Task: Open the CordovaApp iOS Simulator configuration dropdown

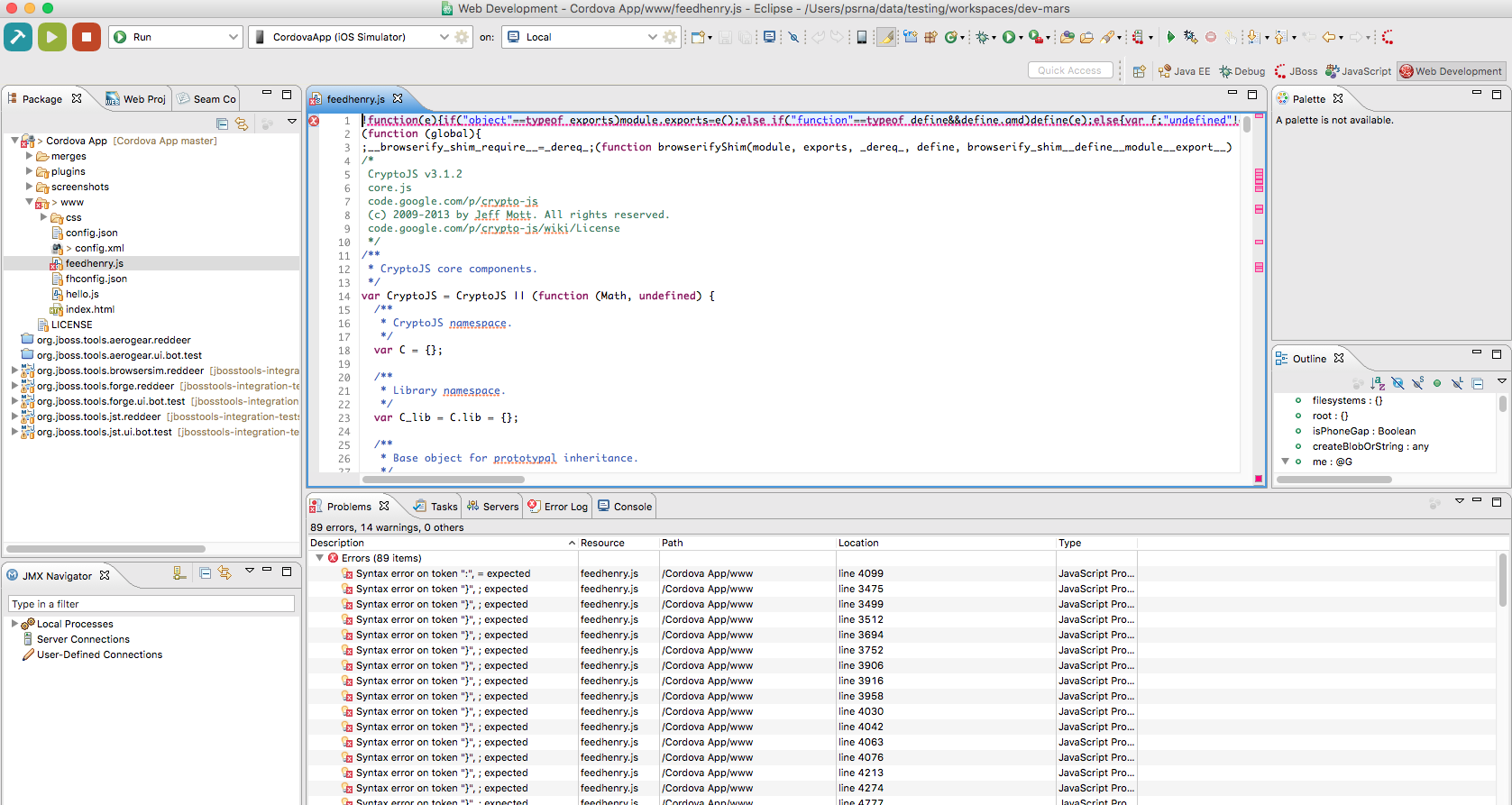Action: pos(444,37)
